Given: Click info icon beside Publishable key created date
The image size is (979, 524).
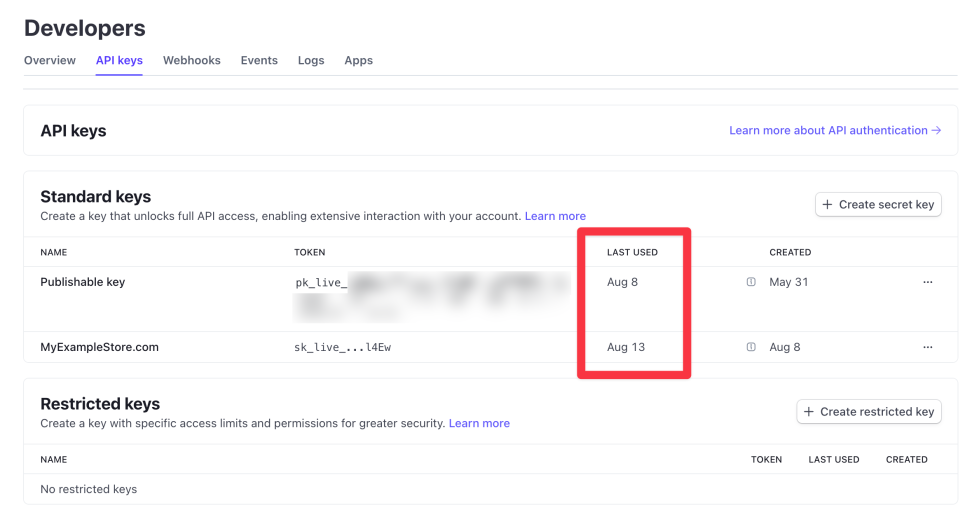Looking at the screenshot, I should (750, 282).
